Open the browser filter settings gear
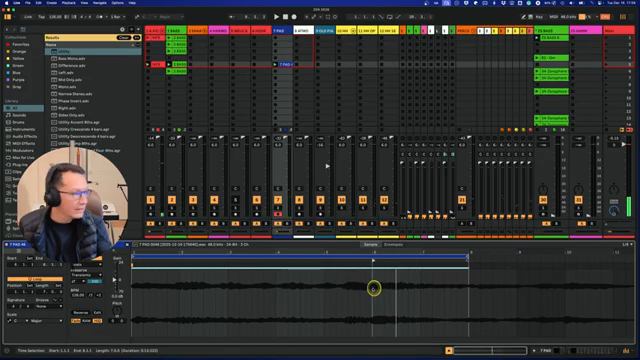The height and width of the screenshot is (360, 640). pyautogui.click(x=122, y=29)
